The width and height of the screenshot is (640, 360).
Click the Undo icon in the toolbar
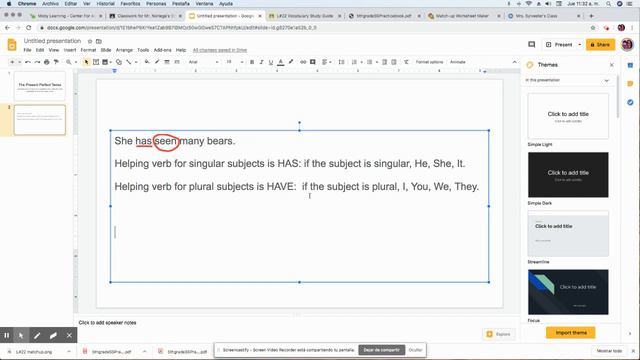(28, 62)
